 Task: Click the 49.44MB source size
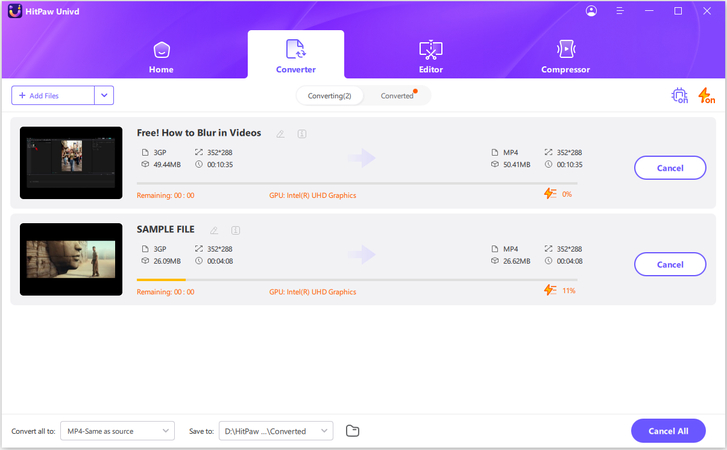click(167, 165)
